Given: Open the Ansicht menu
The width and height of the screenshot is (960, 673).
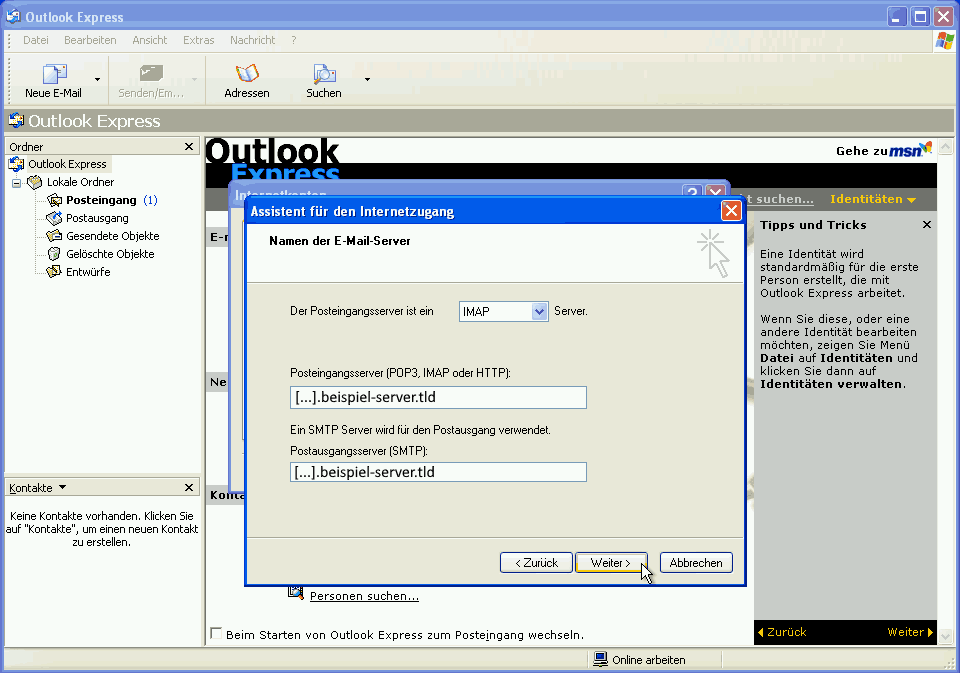Looking at the screenshot, I should point(149,40).
